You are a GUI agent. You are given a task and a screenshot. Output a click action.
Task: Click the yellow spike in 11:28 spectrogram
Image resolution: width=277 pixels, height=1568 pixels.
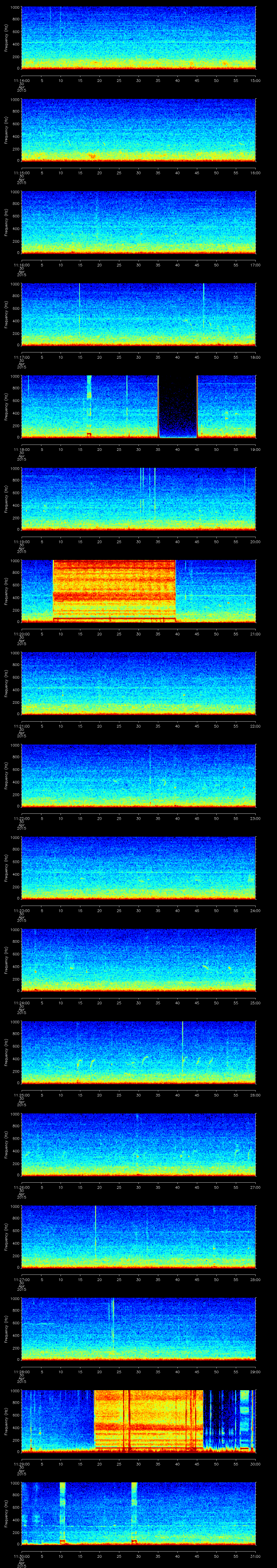(x=113, y=1321)
